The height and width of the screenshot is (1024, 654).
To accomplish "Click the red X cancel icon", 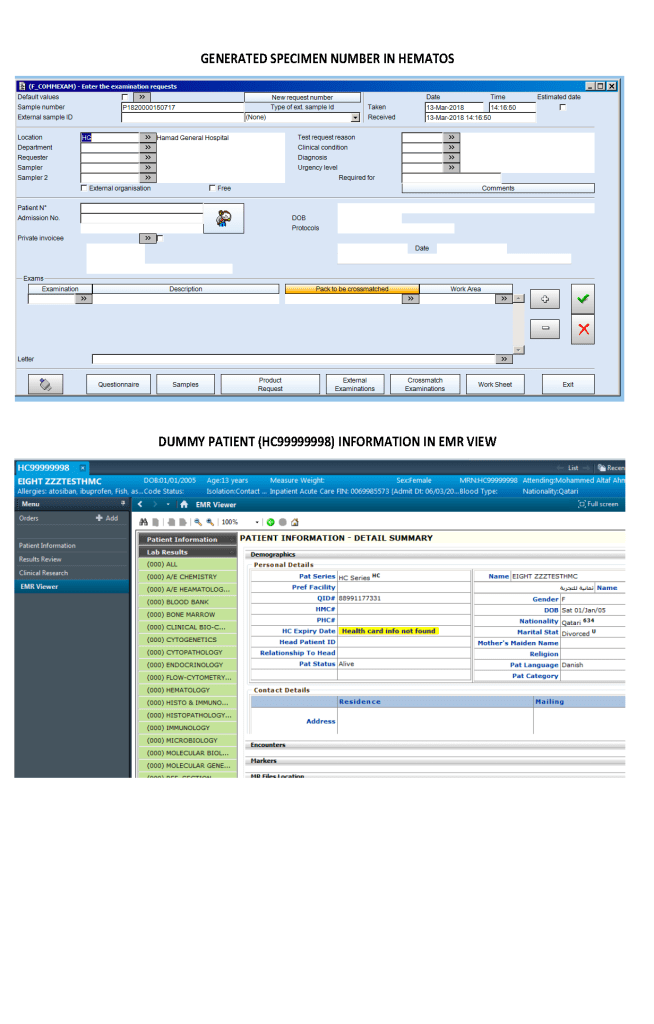I will tap(585, 328).
